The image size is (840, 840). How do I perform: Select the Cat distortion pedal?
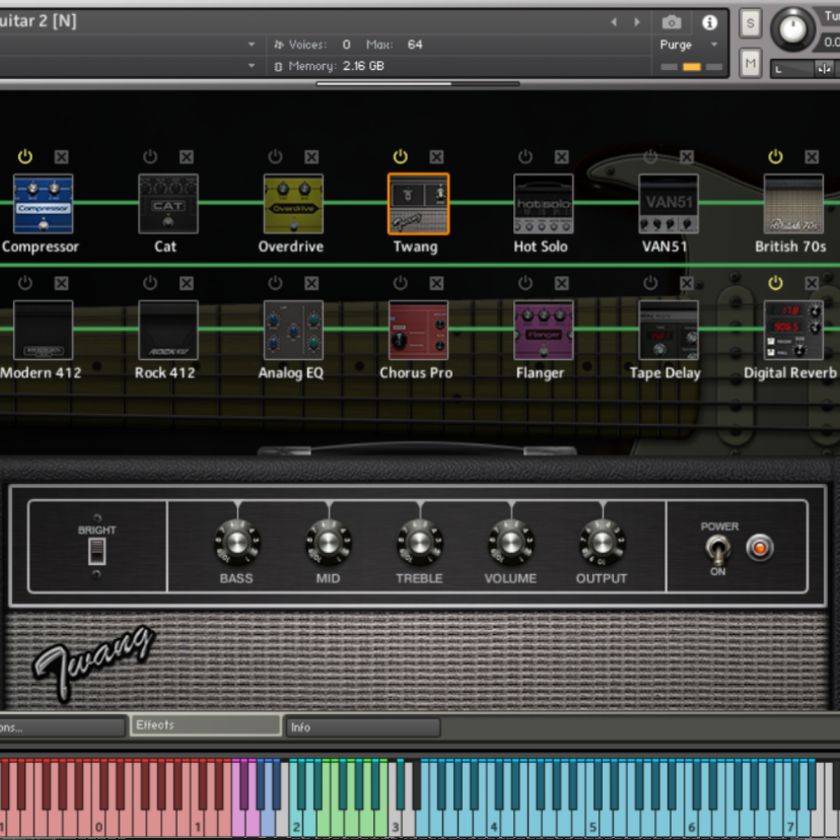(168, 204)
